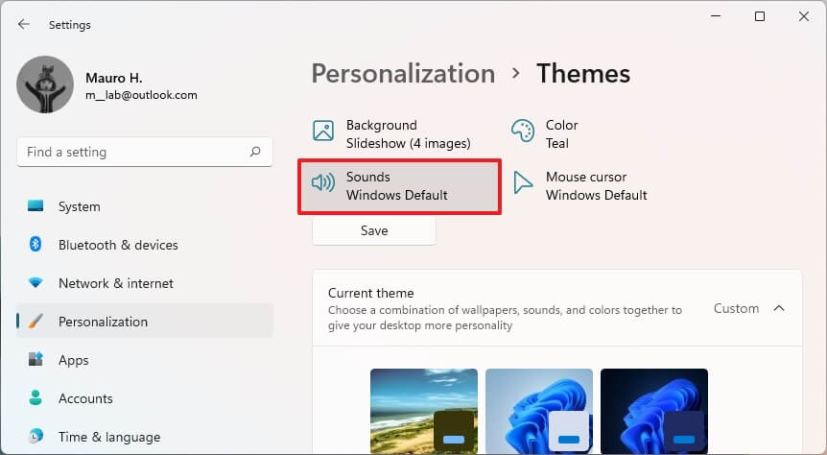Viewport: 827px width, 455px height.
Task: Open Sounds Windows Default settings
Action: (399, 186)
